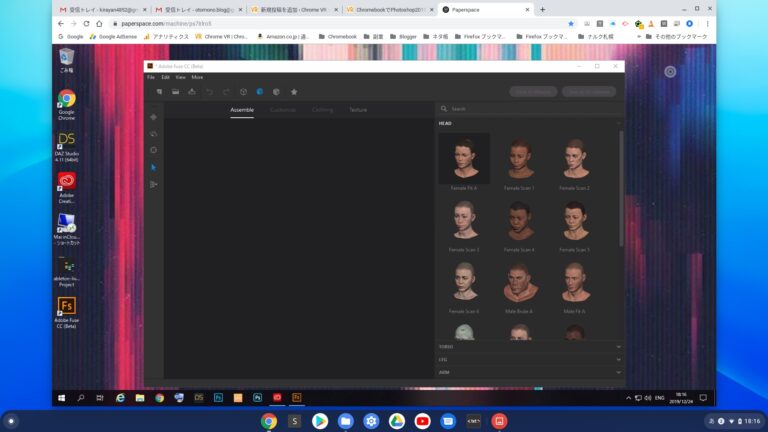Click the circular reset-view icon in the Fuse toolbar
768x432 pixels.
pos(243,92)
